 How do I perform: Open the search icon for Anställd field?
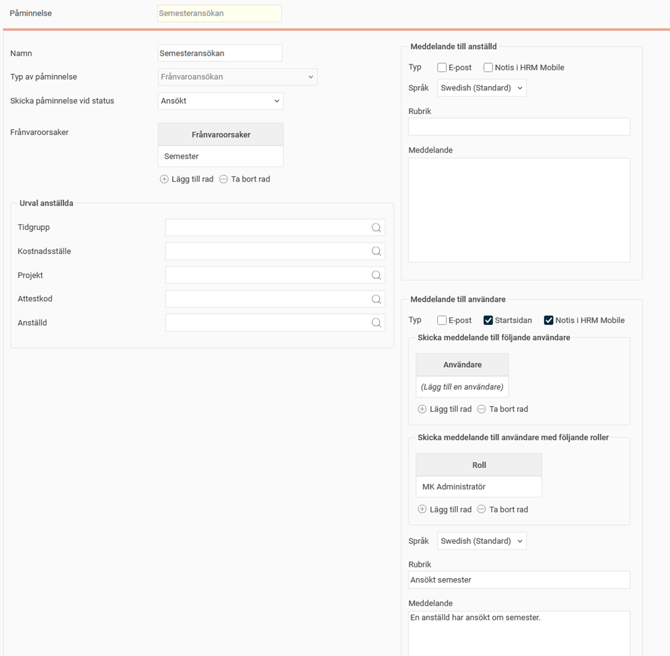point(376,323)
